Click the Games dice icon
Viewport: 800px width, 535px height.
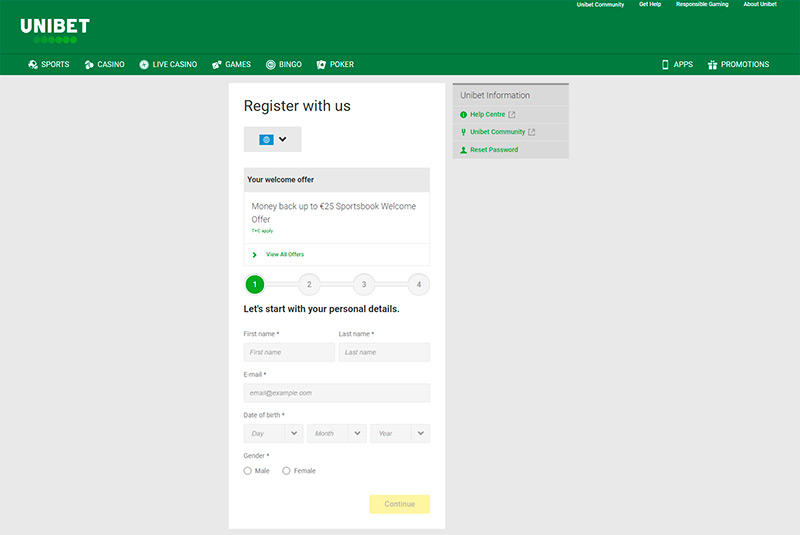pos(217,65)
